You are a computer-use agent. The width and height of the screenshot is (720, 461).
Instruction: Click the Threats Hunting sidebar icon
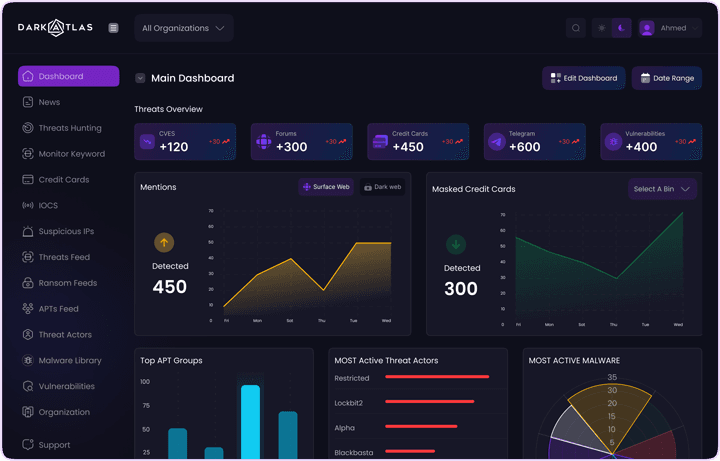point(28,128)
